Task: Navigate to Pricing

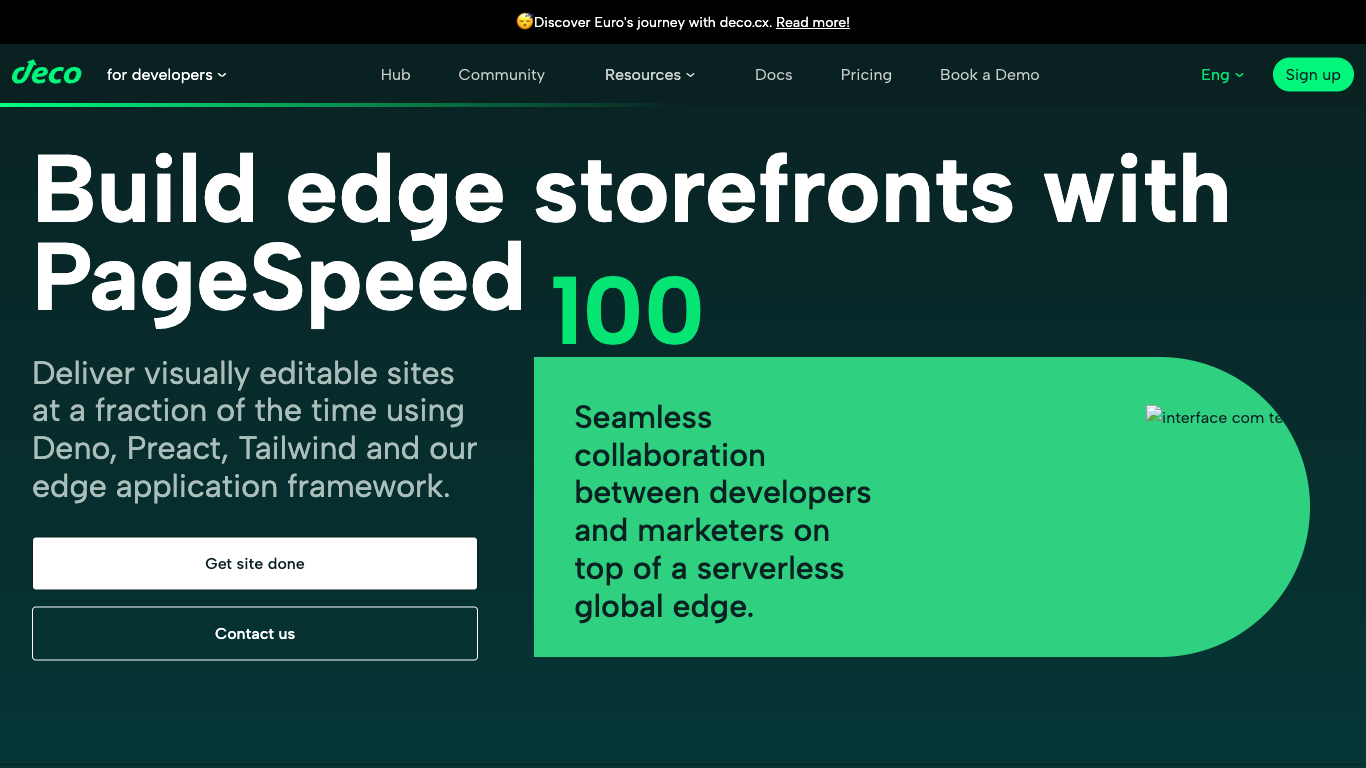Action: click(x=866, y=75)
